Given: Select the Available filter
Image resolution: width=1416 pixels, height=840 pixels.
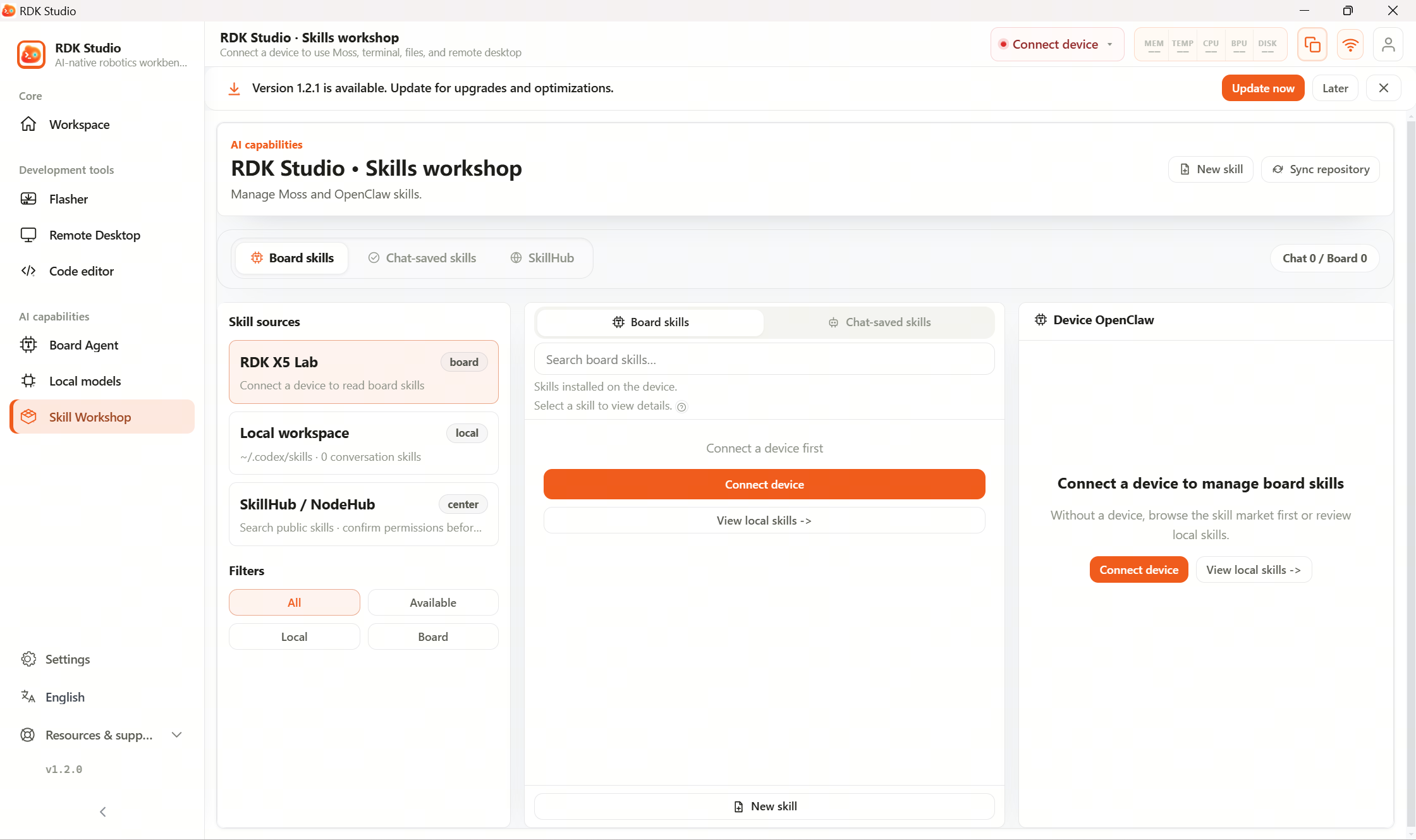Looking at the screenshot, I should pyautogui.click(x=433, y=602).
